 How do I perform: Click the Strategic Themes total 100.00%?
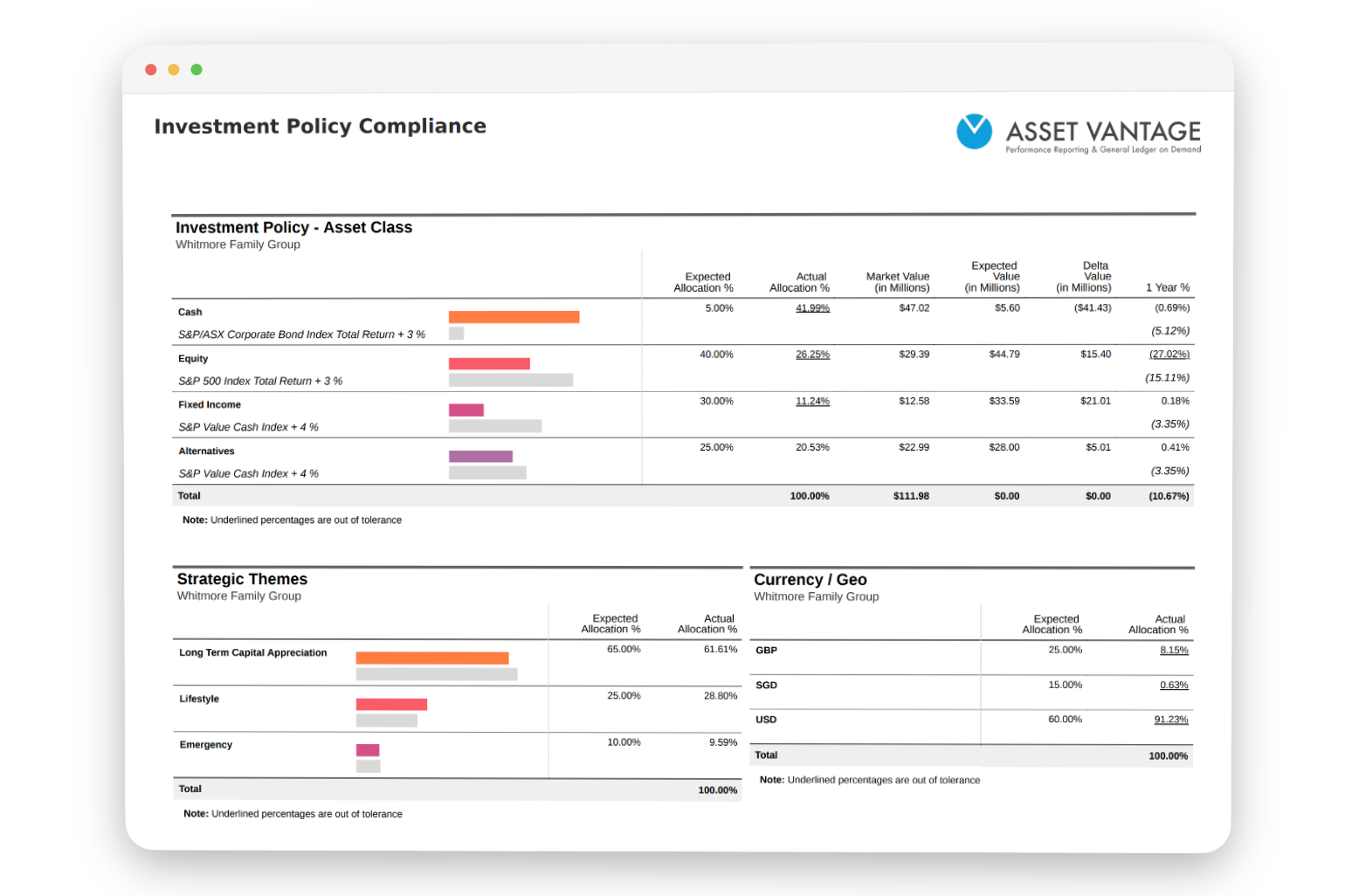pyautogui.click(x=717, y=790)
